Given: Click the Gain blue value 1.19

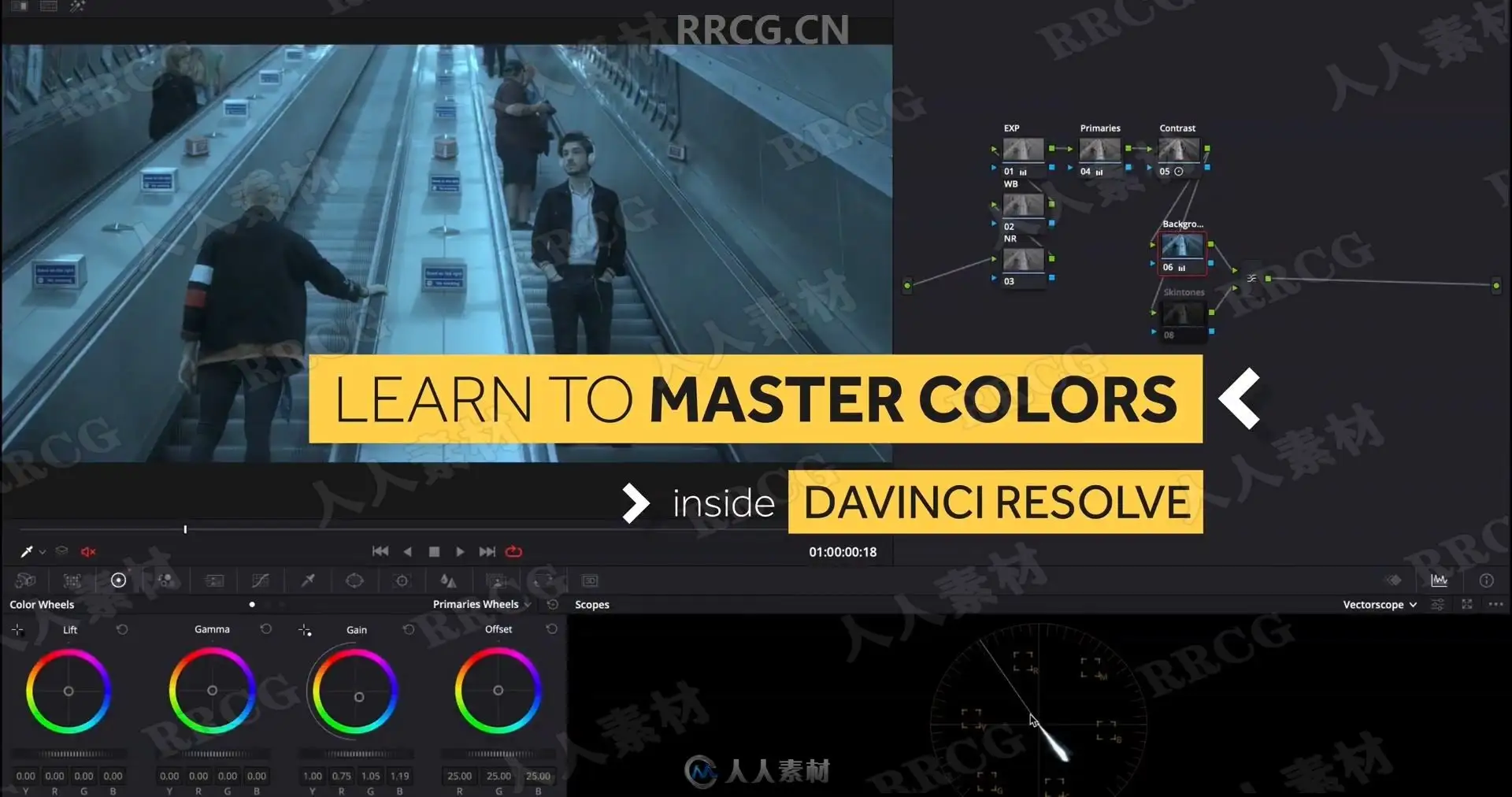Looking at the screenshot, I should (x=399, y=776).
